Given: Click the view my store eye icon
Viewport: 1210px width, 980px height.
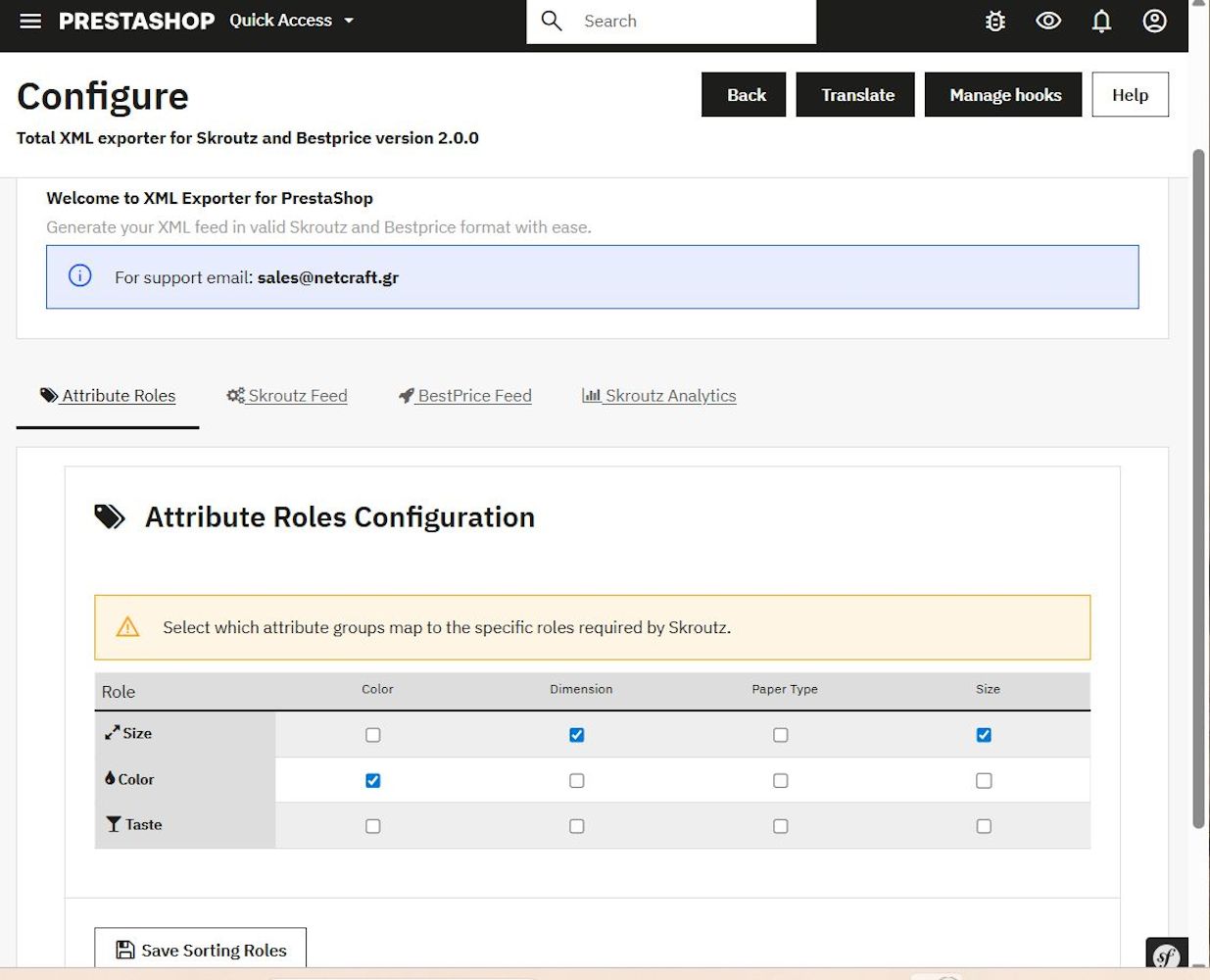Looking at the screenshot, I should coord(1048,21).
